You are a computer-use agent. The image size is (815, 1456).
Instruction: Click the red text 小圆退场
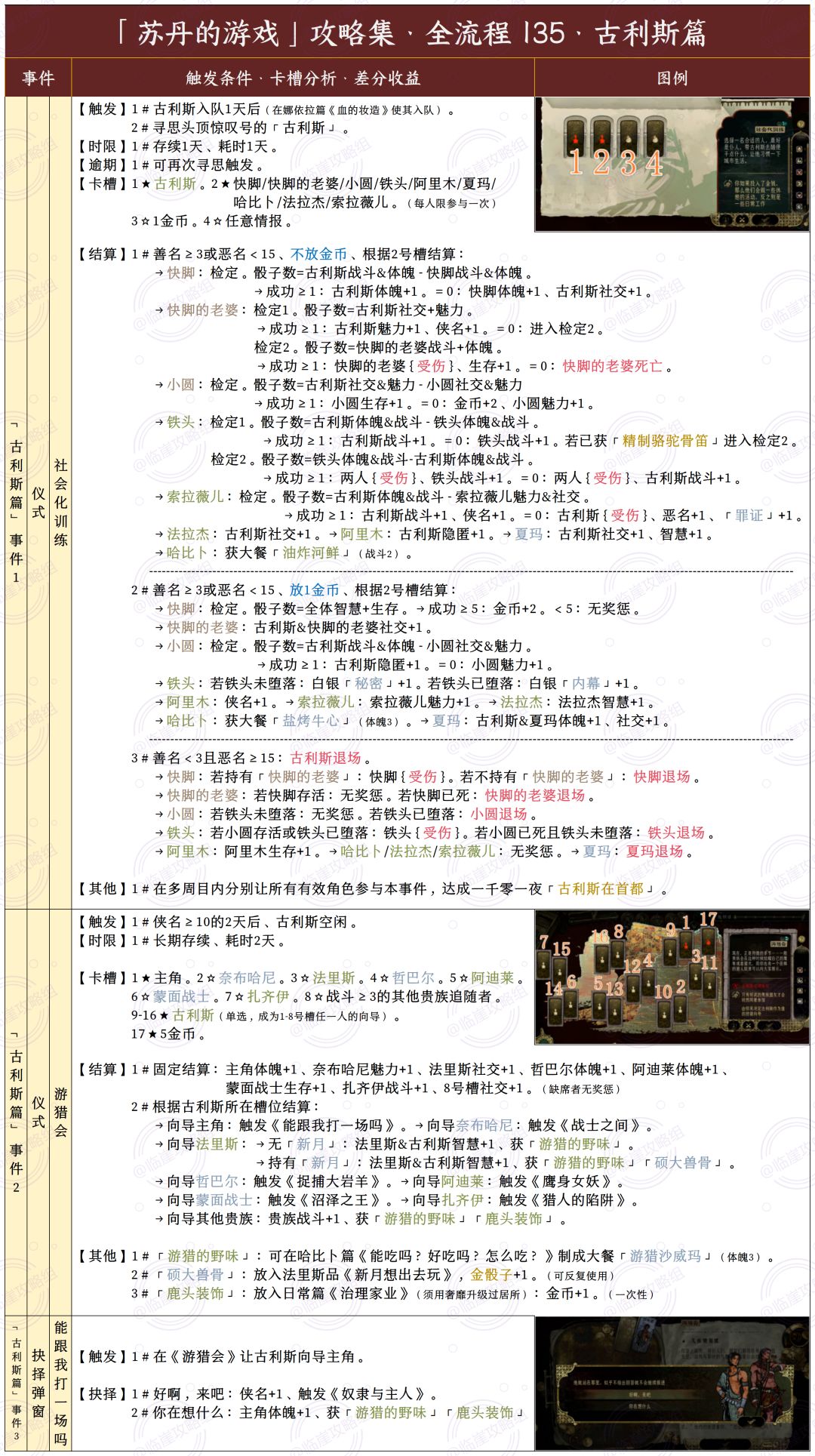pyautogui.click(x=499, y=814)
